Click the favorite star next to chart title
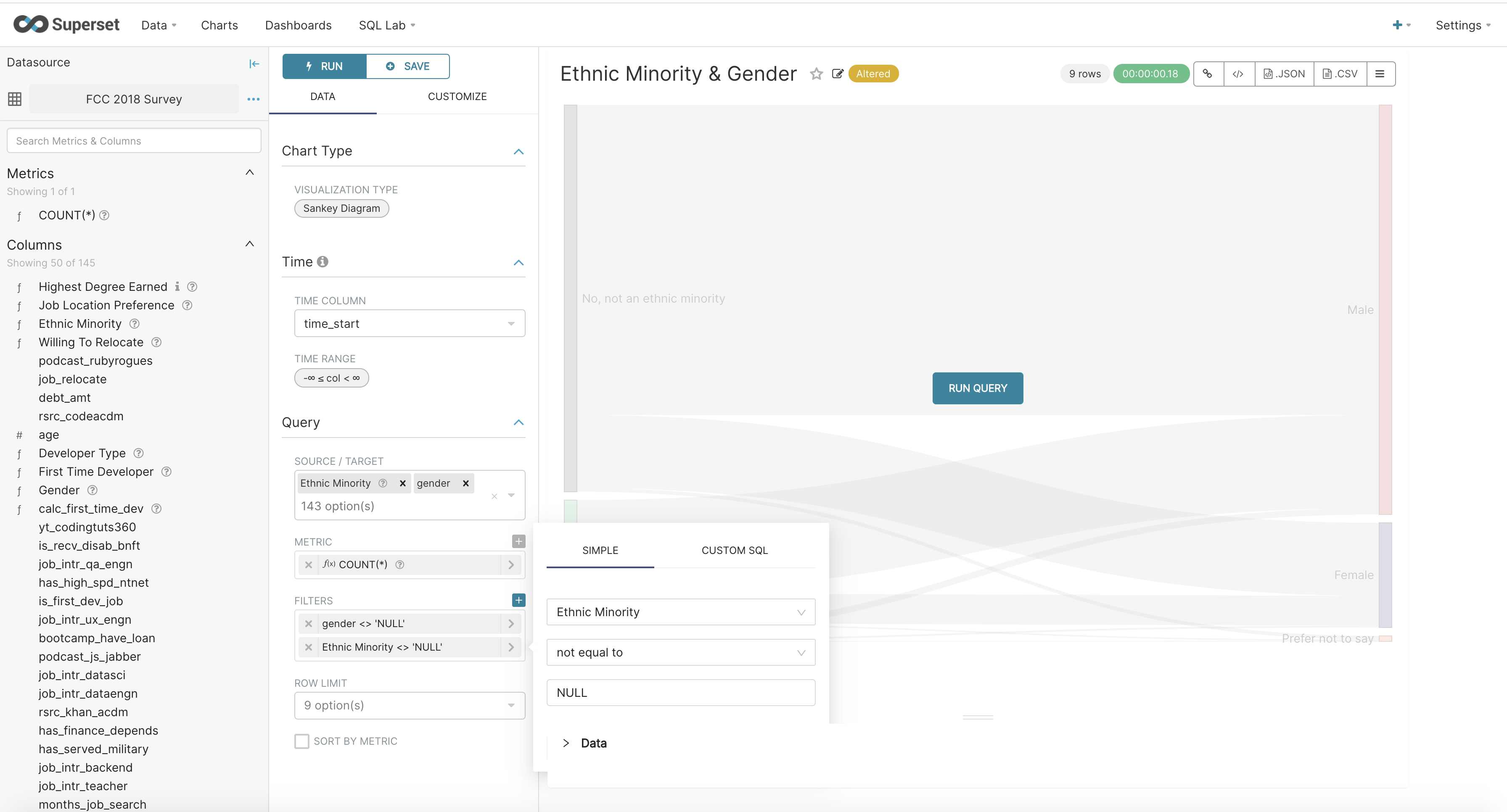Screen dimensions: 1507x812 pos(816,74)
